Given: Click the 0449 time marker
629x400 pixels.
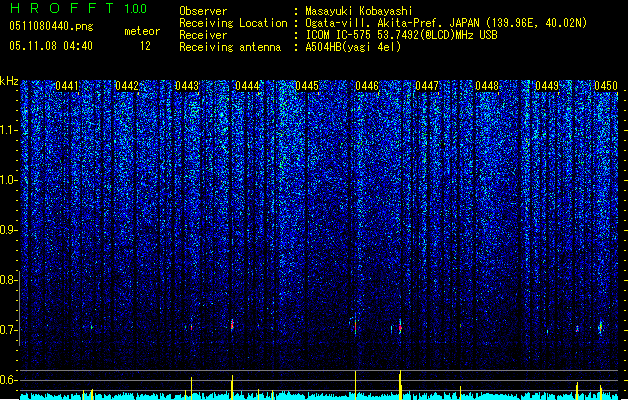Looking at the screenshot, I should (547, 86).
